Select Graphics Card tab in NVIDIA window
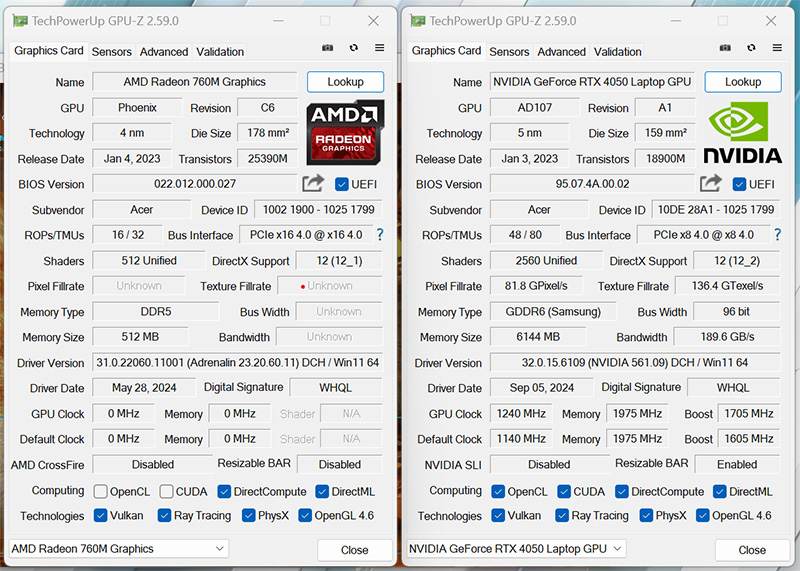The image size is (800, 571). tap(446, 51)
